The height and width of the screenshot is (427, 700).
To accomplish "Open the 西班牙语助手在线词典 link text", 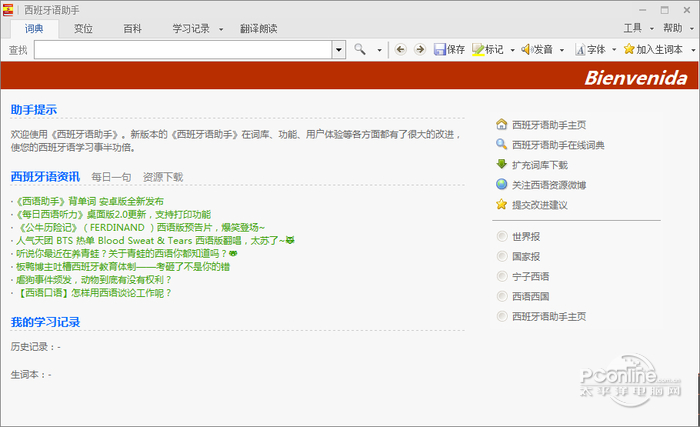I will coord(558,145).
